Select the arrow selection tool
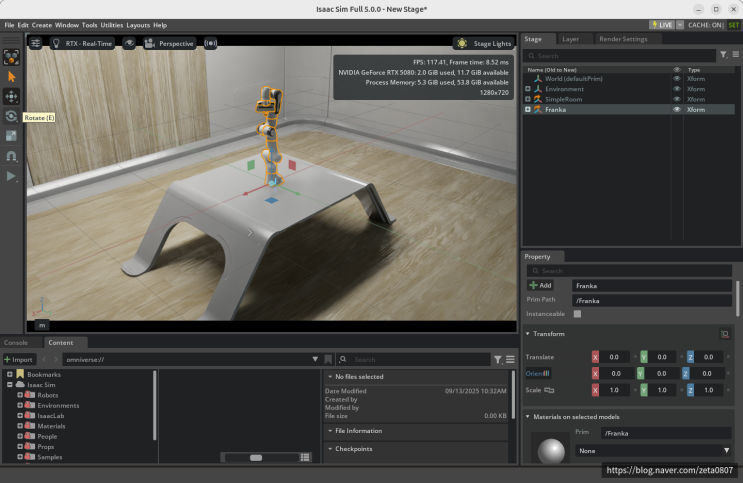743x483 pixels. point(11,77)
